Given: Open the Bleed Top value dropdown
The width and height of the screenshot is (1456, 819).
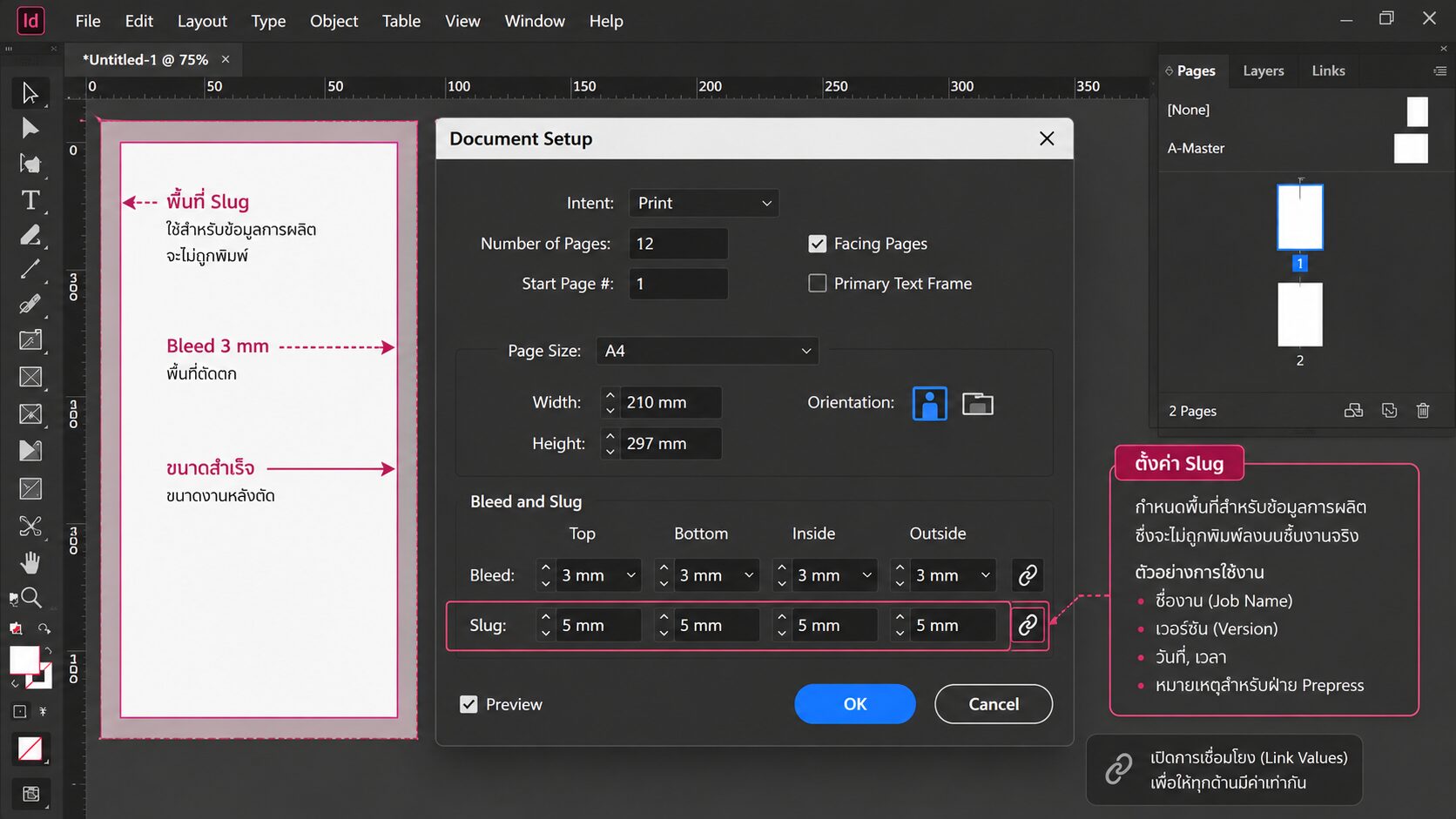Looking at the screenshot, I should coord(631,575).
